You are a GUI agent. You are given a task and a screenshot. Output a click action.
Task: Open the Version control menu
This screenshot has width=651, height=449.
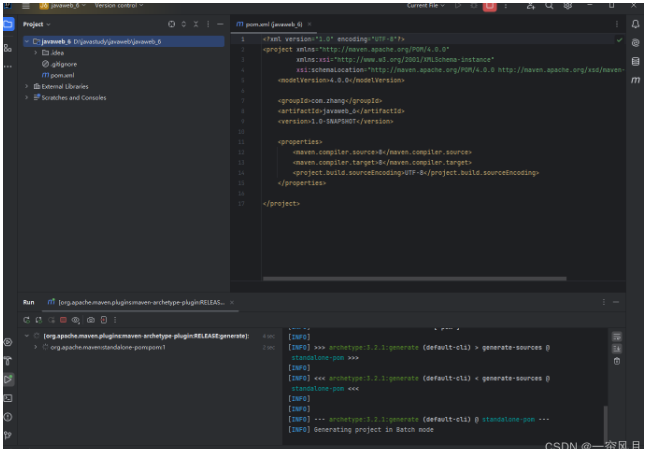pos(114,6)
